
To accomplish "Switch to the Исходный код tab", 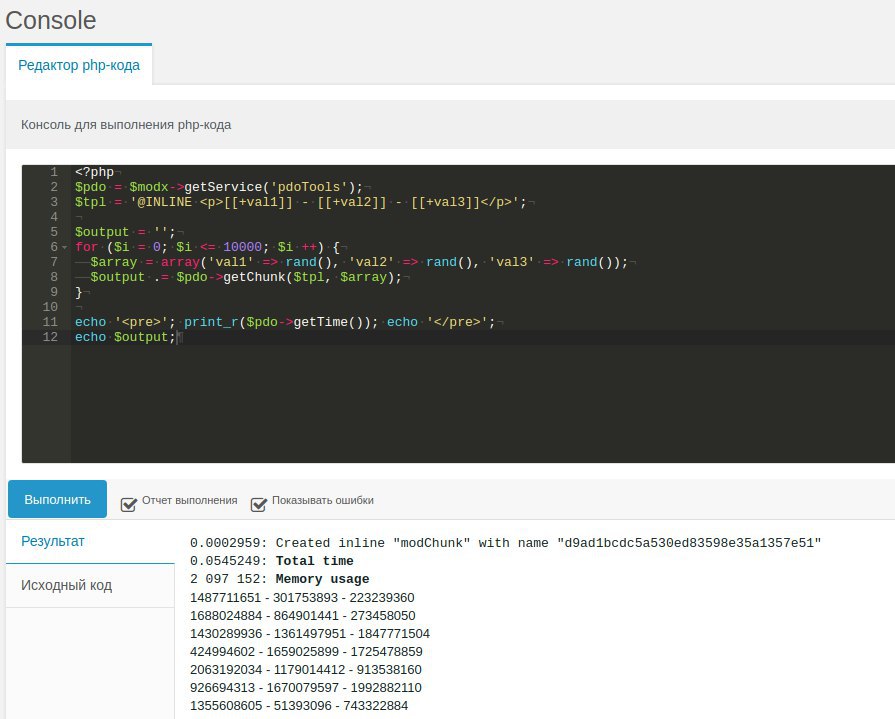I will pos(90,585).
